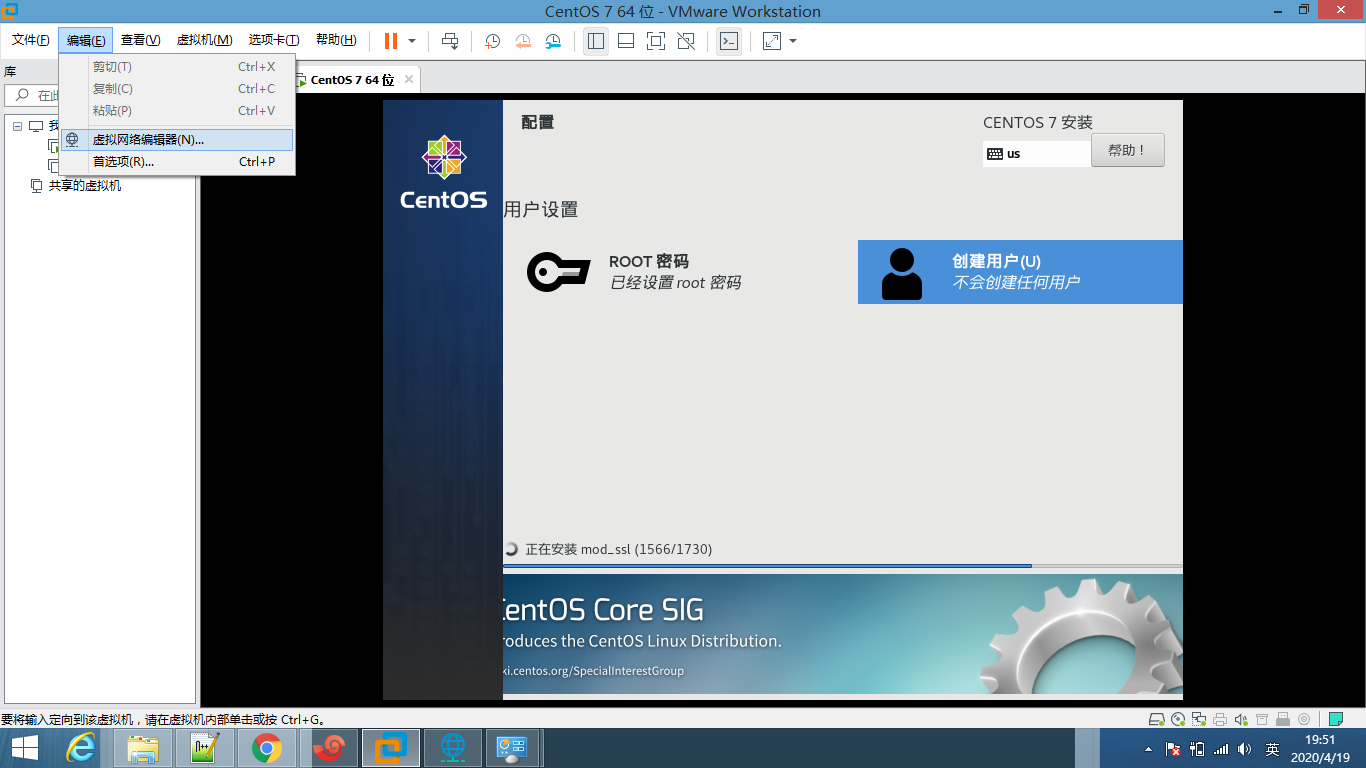Click the stretch guest display icon
The width and height of the screenshot is (1366, 768).
pyautogui.click(x=772, y=41)
